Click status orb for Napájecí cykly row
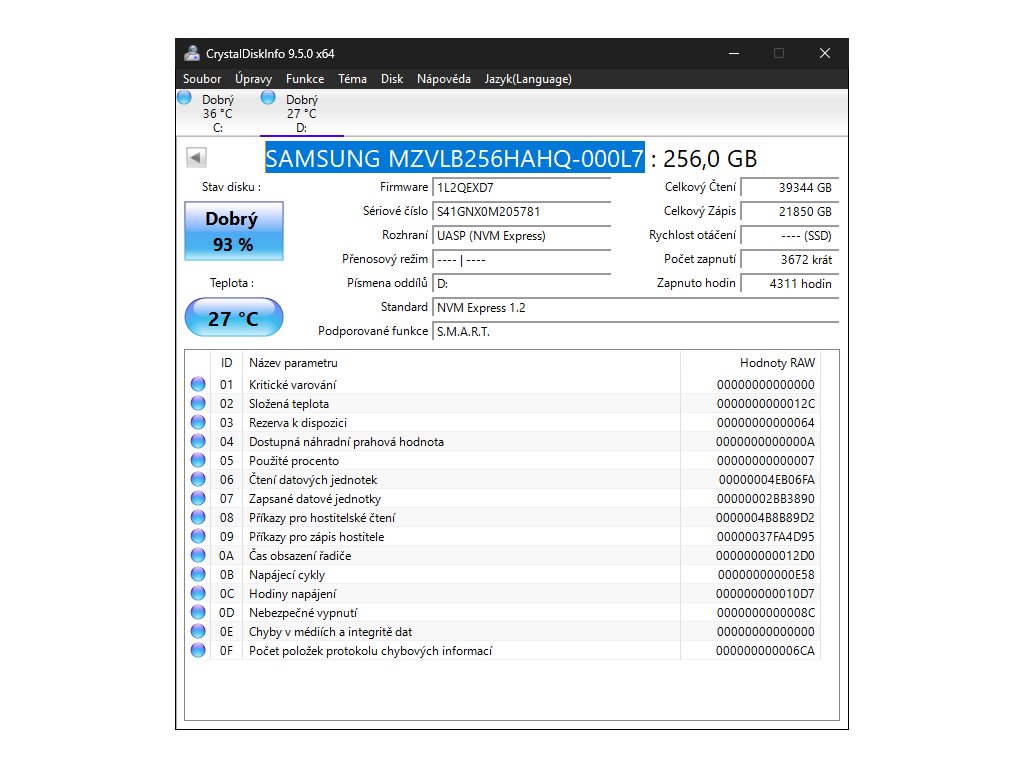Viewport: 1024px width, 768px height. [x=198, y=574]
